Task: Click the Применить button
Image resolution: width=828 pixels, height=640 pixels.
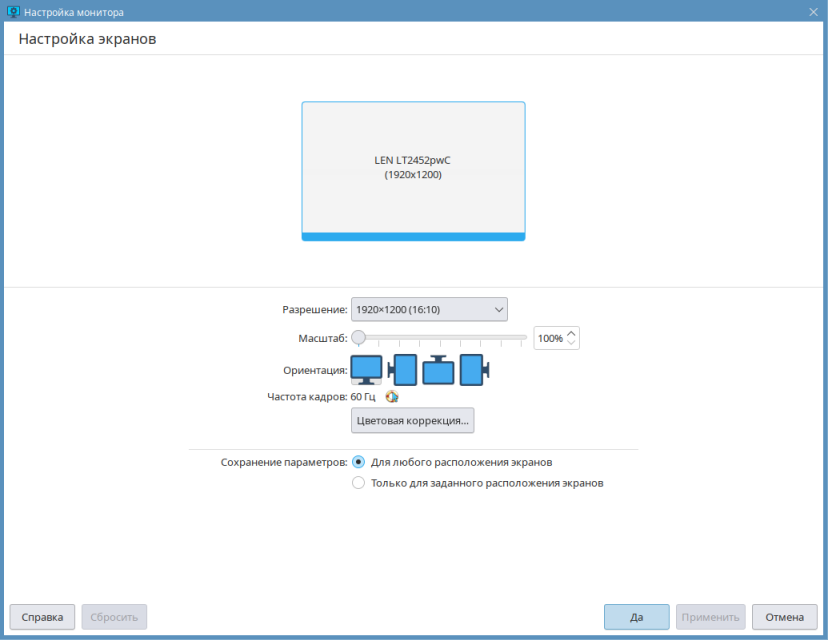Action: 710,617
